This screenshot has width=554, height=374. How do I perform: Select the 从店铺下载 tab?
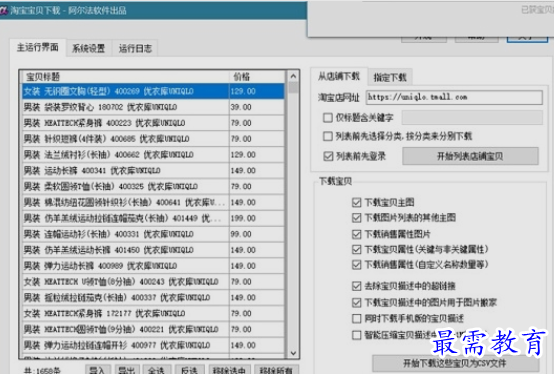(x=338, y=76)
